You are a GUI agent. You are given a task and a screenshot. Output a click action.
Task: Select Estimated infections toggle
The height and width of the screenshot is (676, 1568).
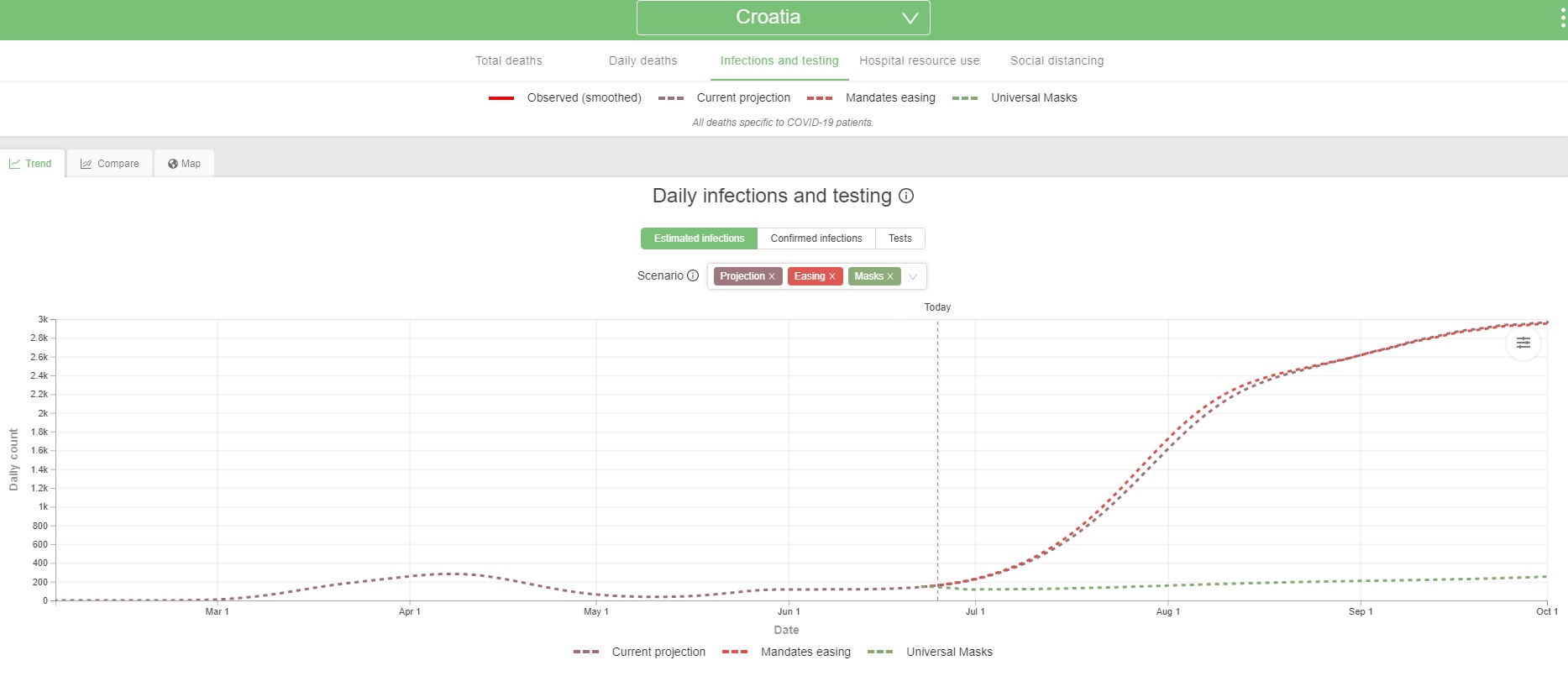699,238
